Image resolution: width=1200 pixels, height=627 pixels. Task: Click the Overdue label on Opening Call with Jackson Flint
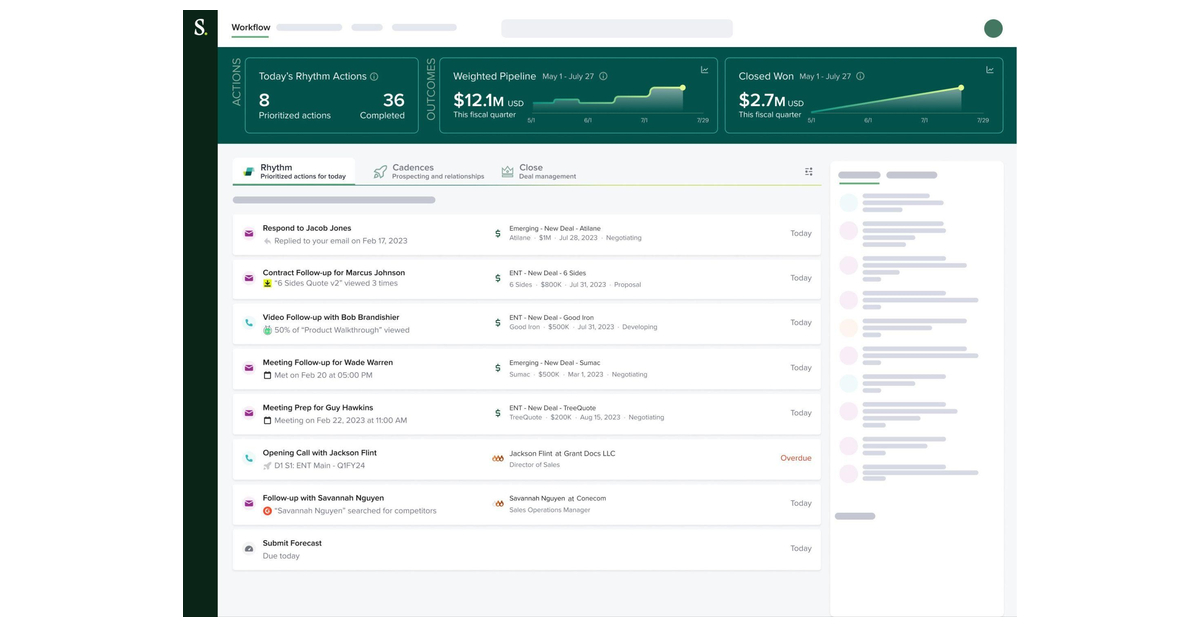tap(795, 458)
